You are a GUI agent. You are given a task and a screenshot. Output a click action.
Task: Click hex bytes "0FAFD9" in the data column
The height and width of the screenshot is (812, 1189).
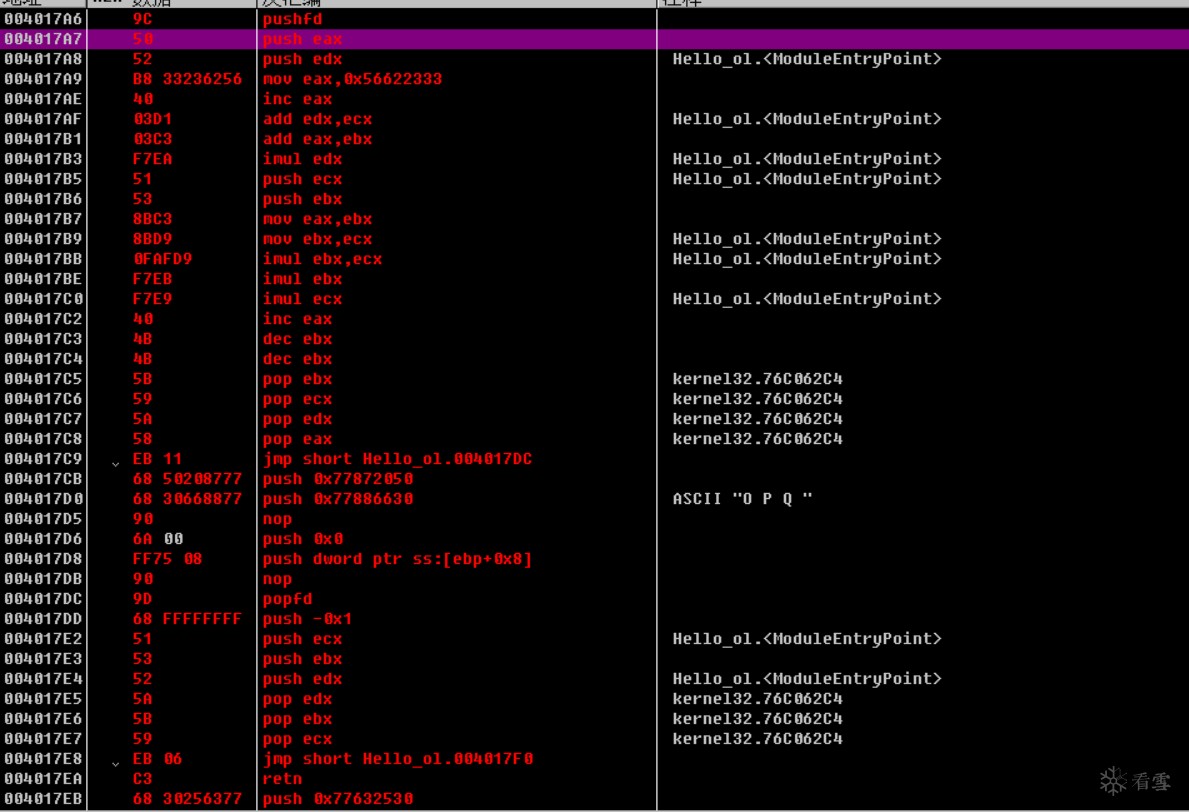(x=162, y=259)
